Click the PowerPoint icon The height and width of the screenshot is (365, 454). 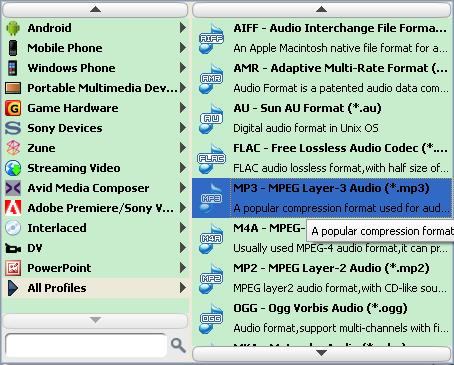[x=13, y=268]
